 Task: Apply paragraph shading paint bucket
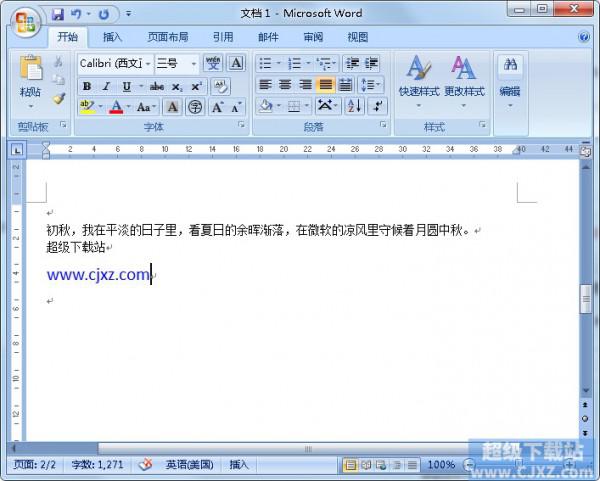265,106
